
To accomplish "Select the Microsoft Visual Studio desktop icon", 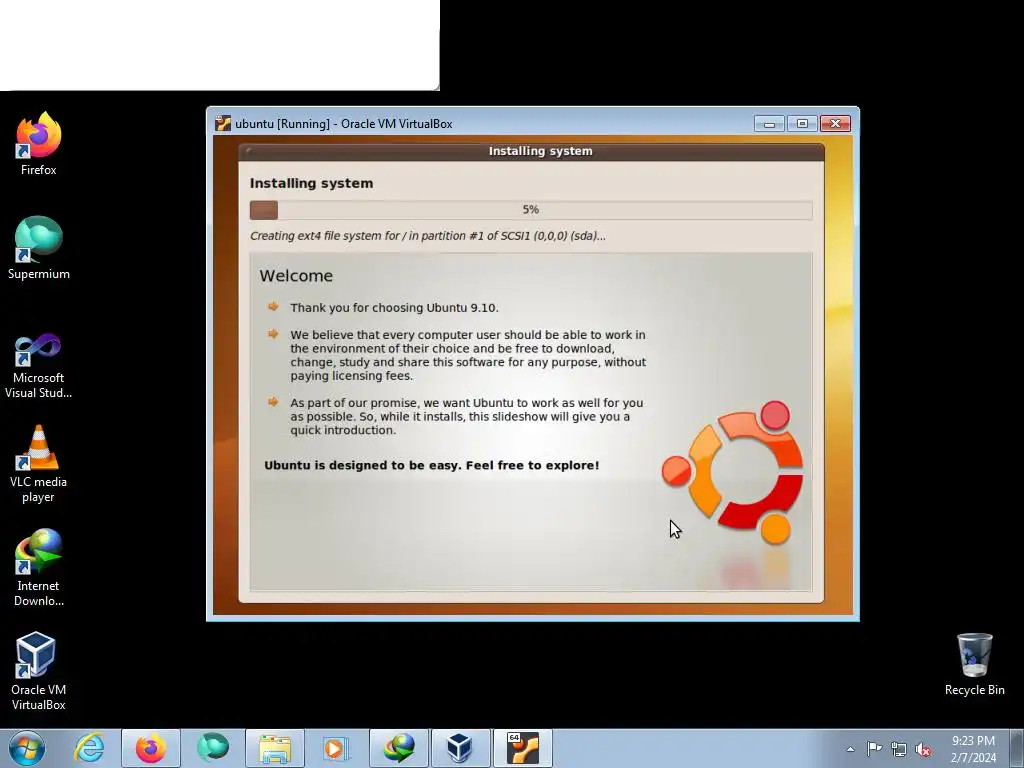I will click(39, 366).
